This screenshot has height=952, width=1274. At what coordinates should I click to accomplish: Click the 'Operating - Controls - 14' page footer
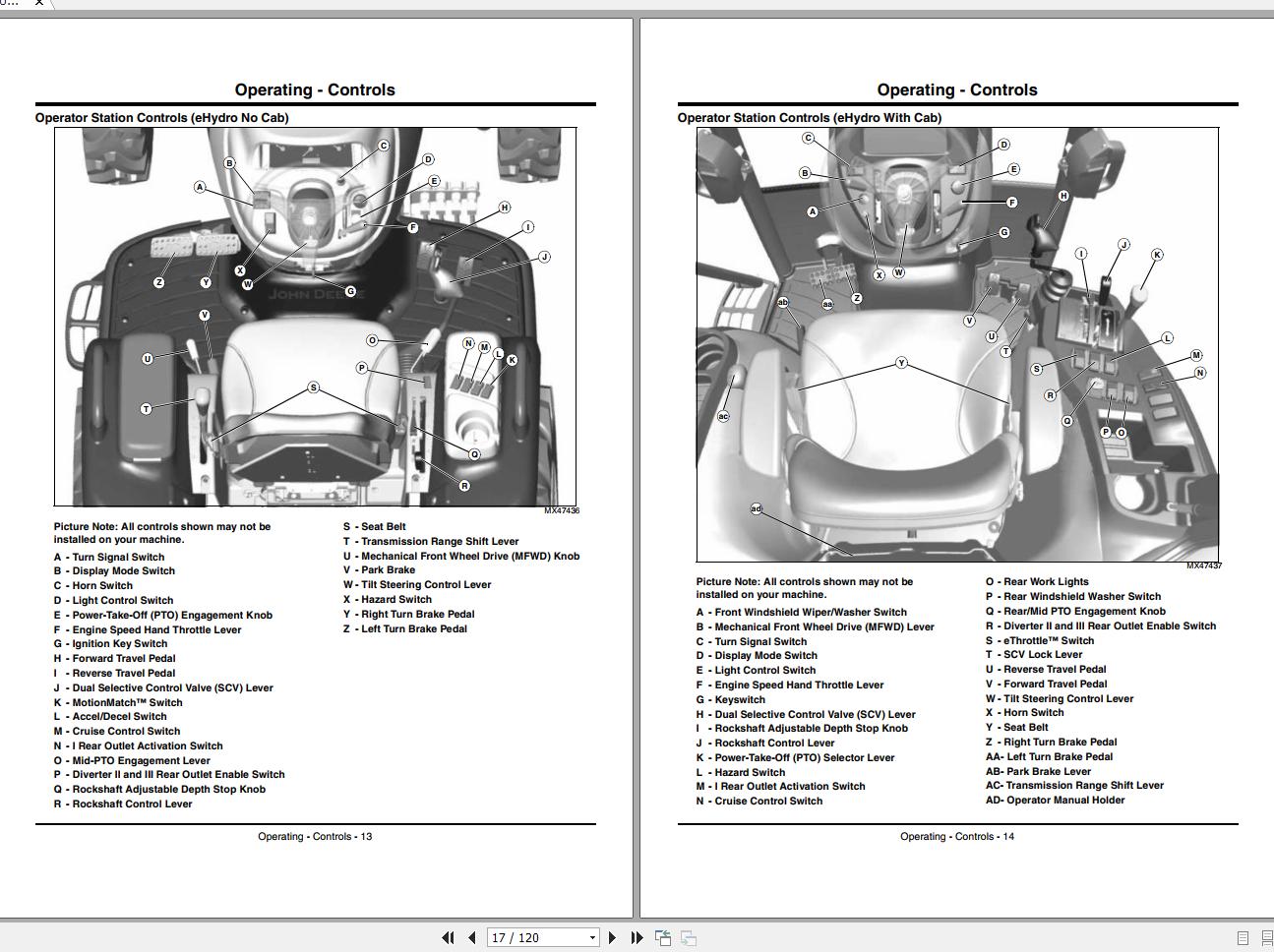click(957, 837)
